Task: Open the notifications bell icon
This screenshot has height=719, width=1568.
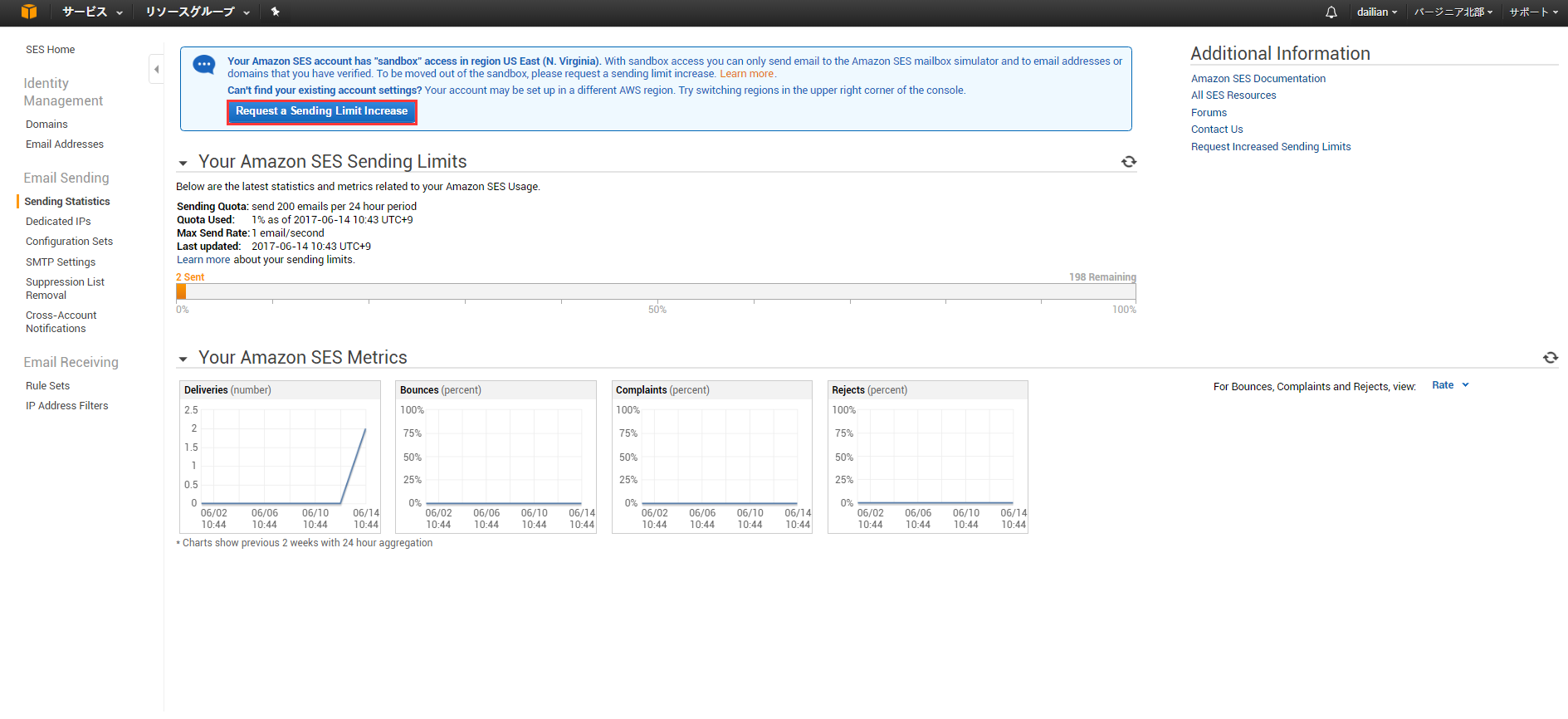Action: click(x=1331, y=12)
